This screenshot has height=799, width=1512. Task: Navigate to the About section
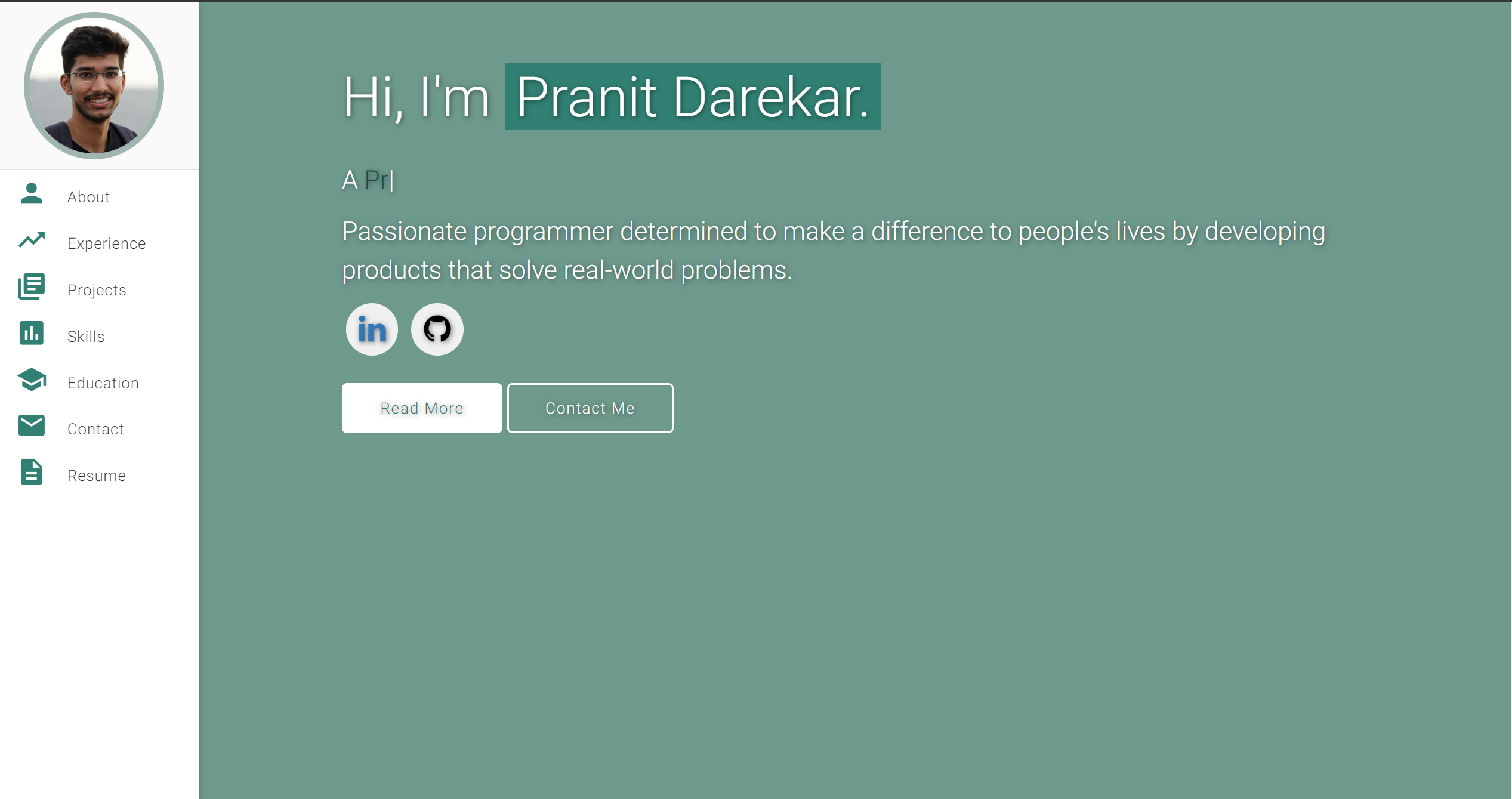click(x=88, y=196)
